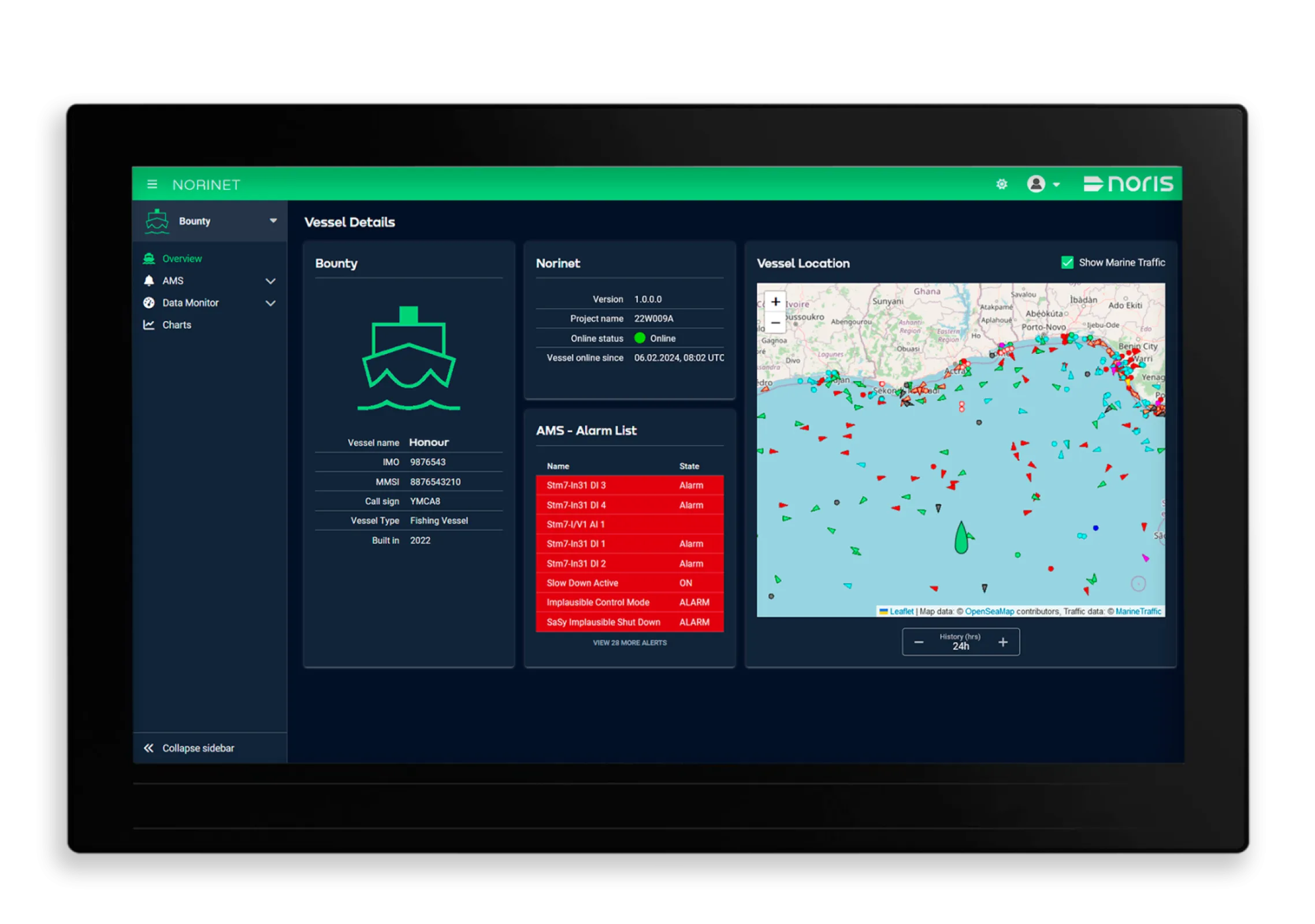Expand the Data Monitor section
Screen dimensions: 1315x924
pyautogui.click(x=270, y=303)
